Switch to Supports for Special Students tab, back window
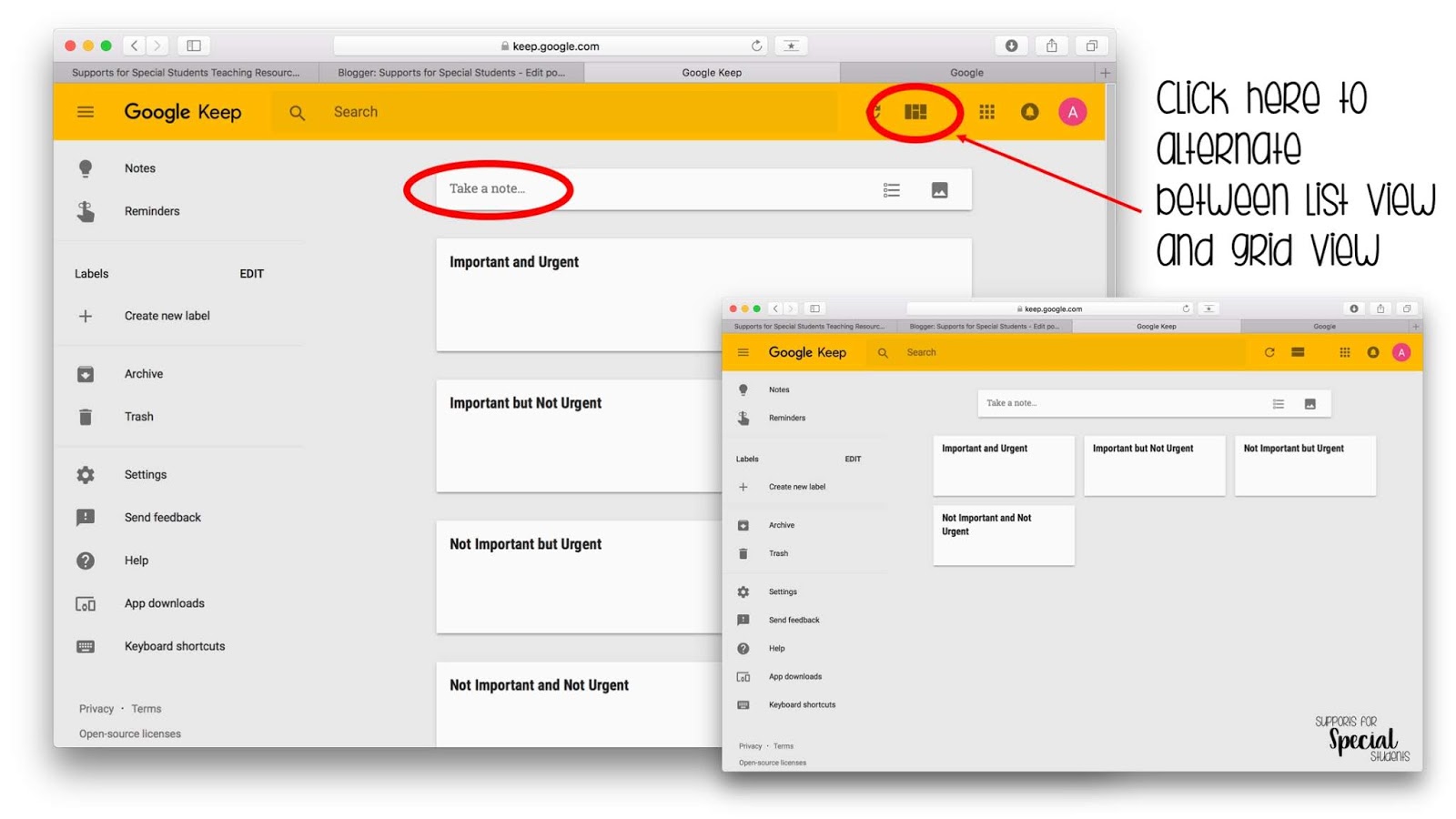The width and height of the screenshot is (1456, 819). pyautogui.click(x=186, y=73)
